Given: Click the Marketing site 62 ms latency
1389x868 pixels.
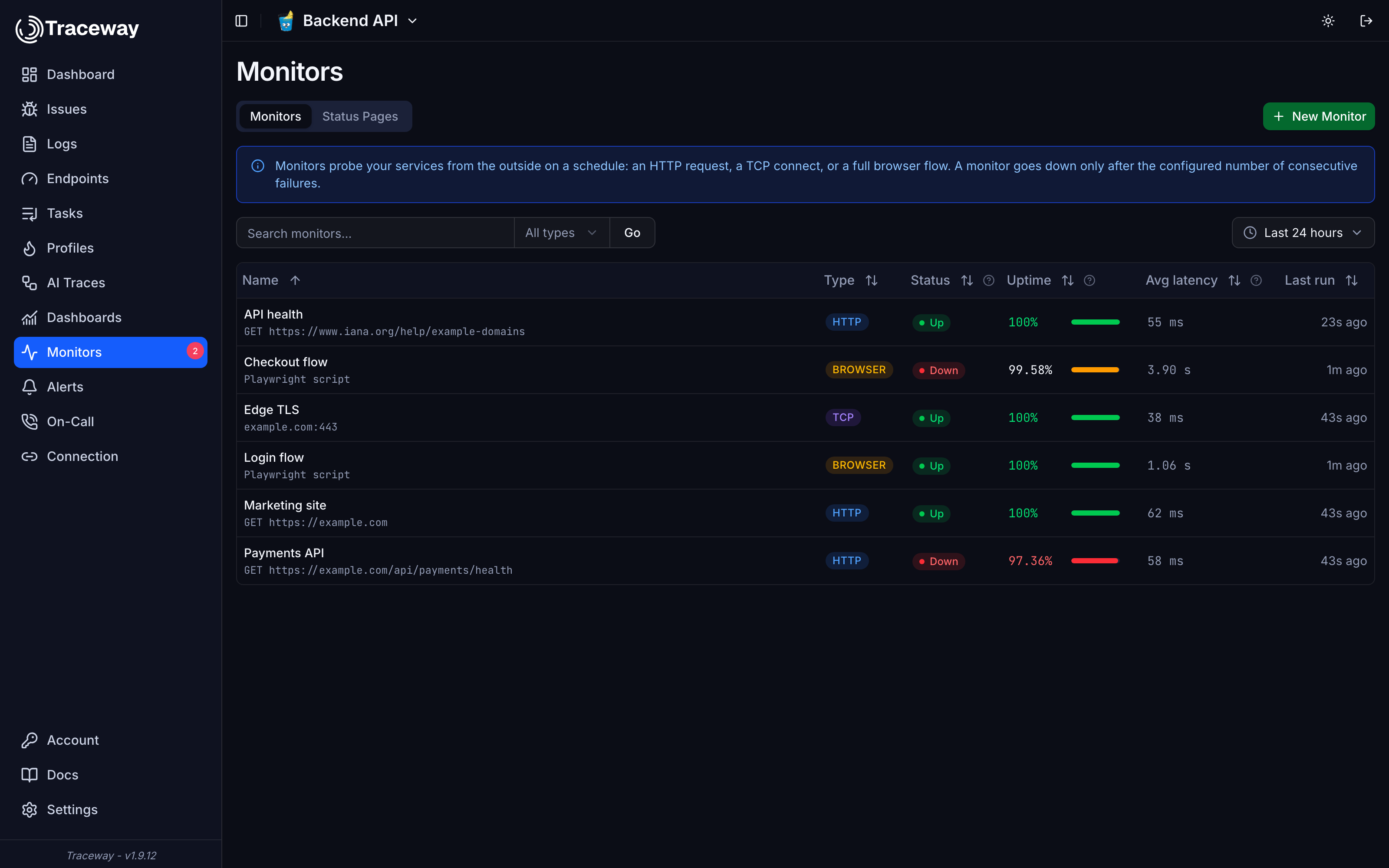Looking at the screenshot, I should point(1165,513).
